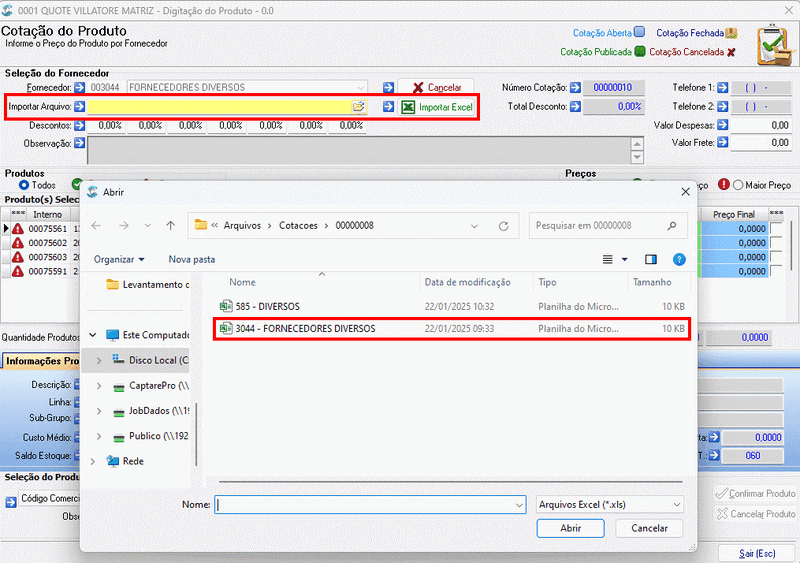Open the Nome filename combo dropdown
The height and width of the screenshot is (563, 800).
coord(519,505)
